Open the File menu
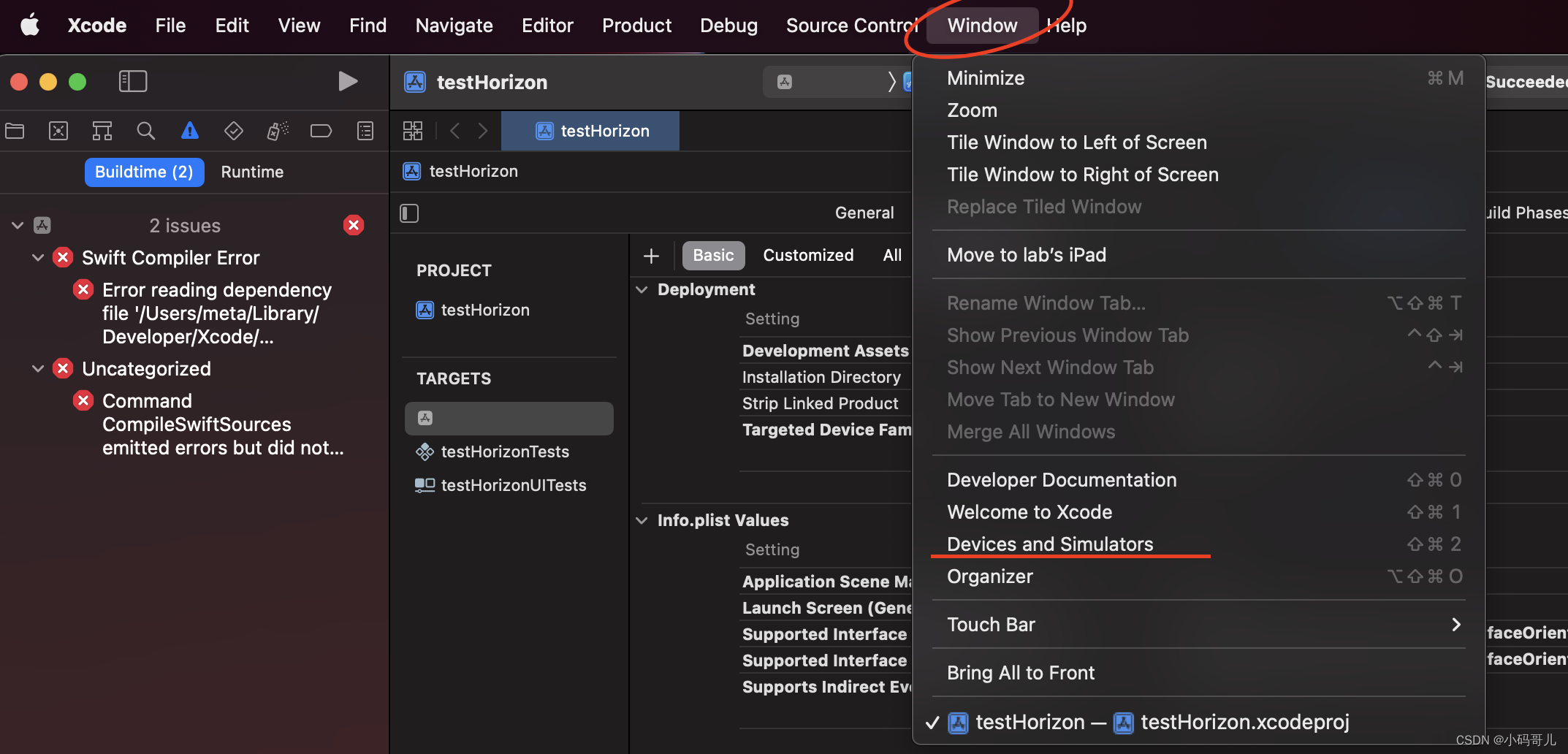The image size is (1568, 754). pos(170,26)
